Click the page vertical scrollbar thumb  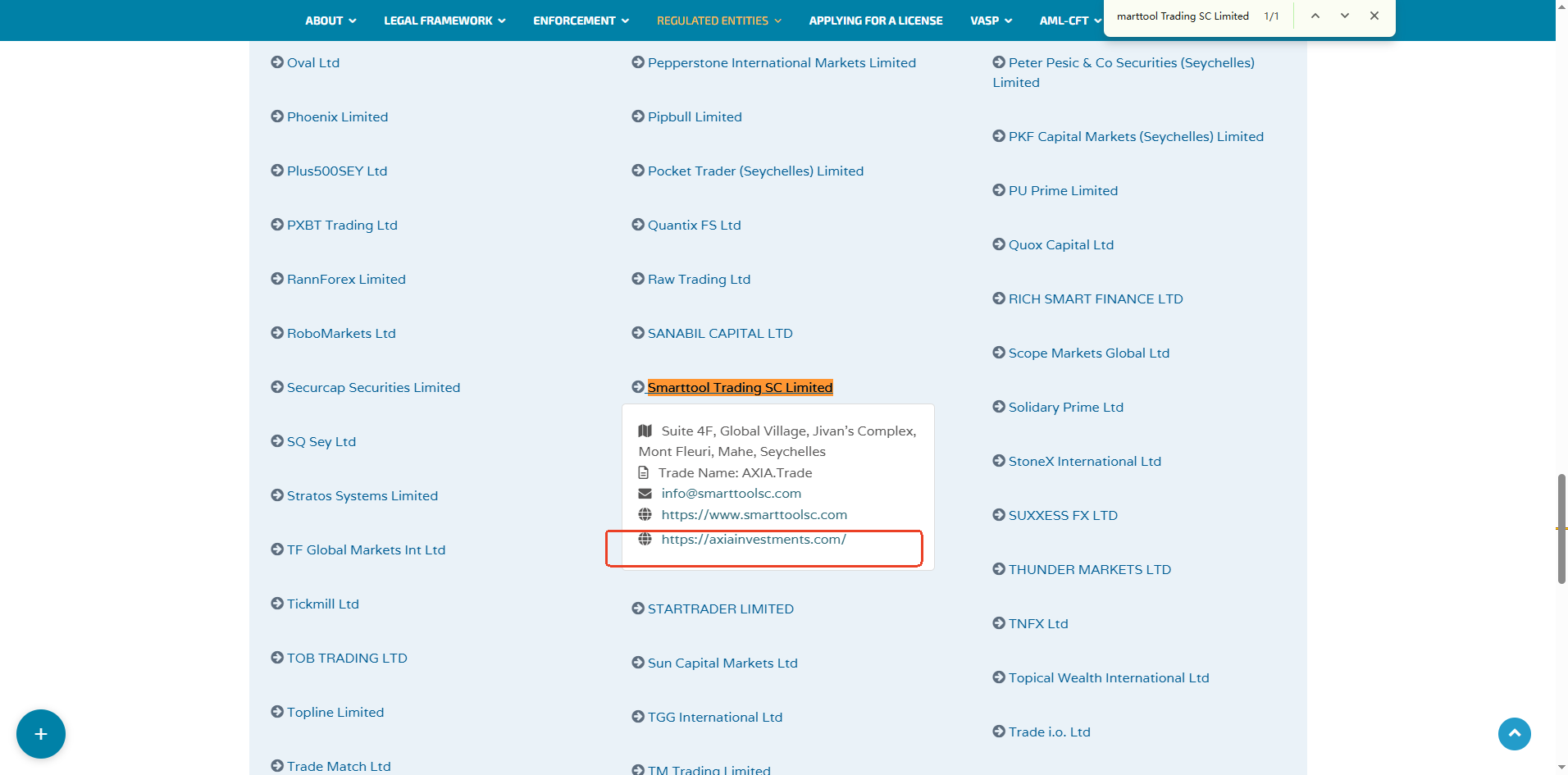(1561, 529)
